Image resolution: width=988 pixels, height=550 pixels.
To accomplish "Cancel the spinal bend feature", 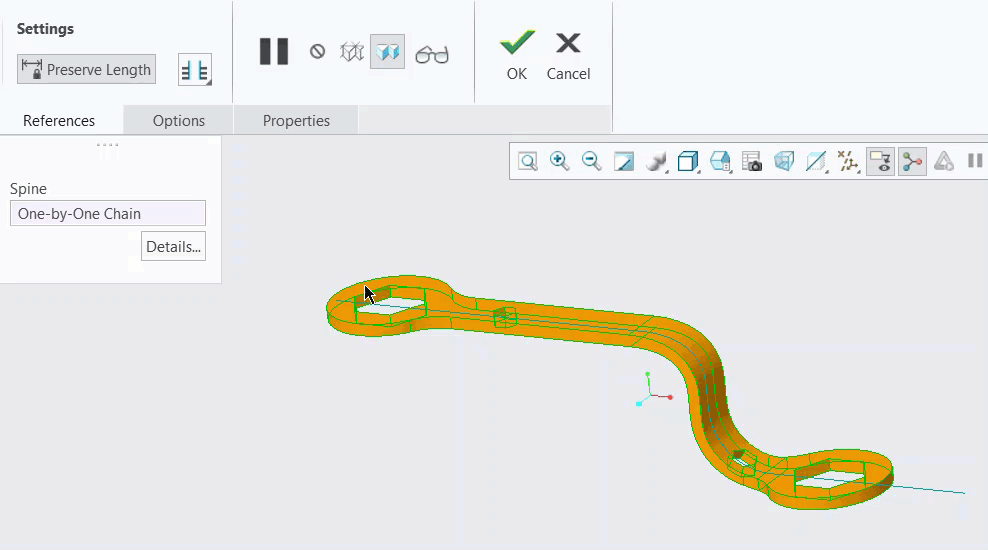I will [568, 55].
